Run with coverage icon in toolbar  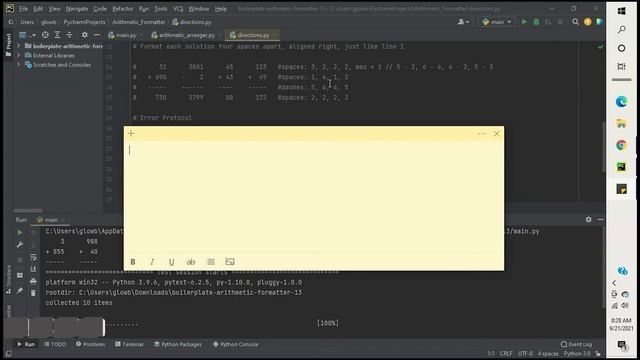548,22
